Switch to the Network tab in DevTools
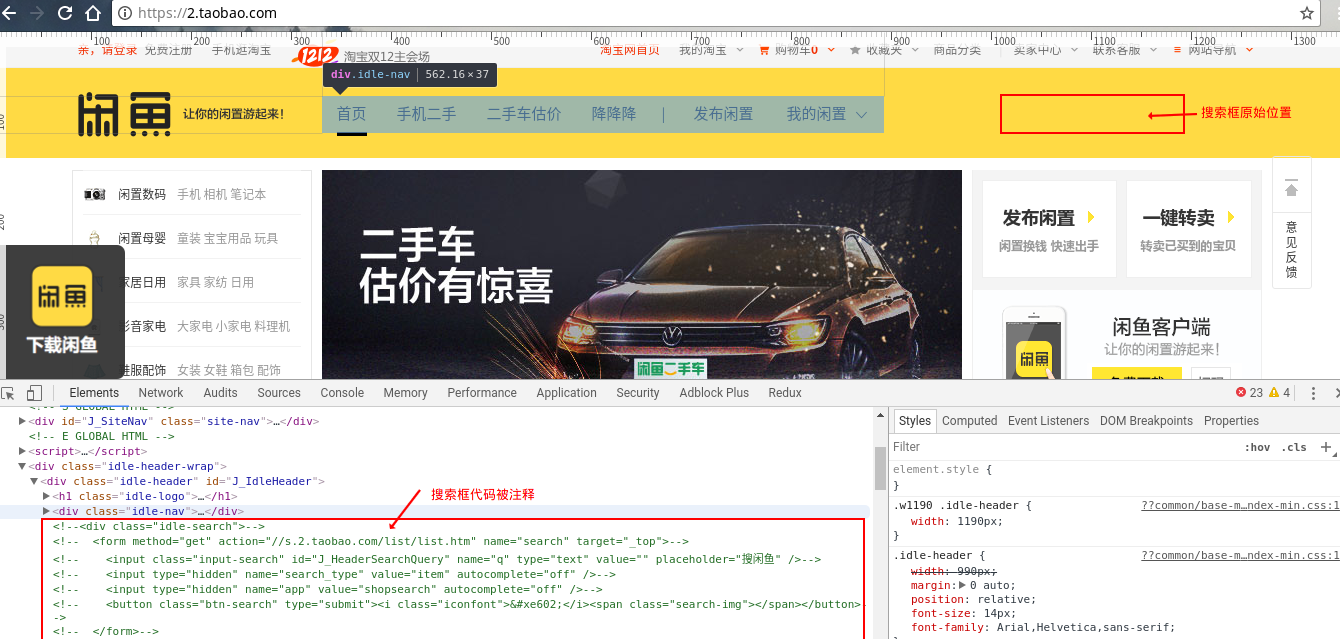 160,392
